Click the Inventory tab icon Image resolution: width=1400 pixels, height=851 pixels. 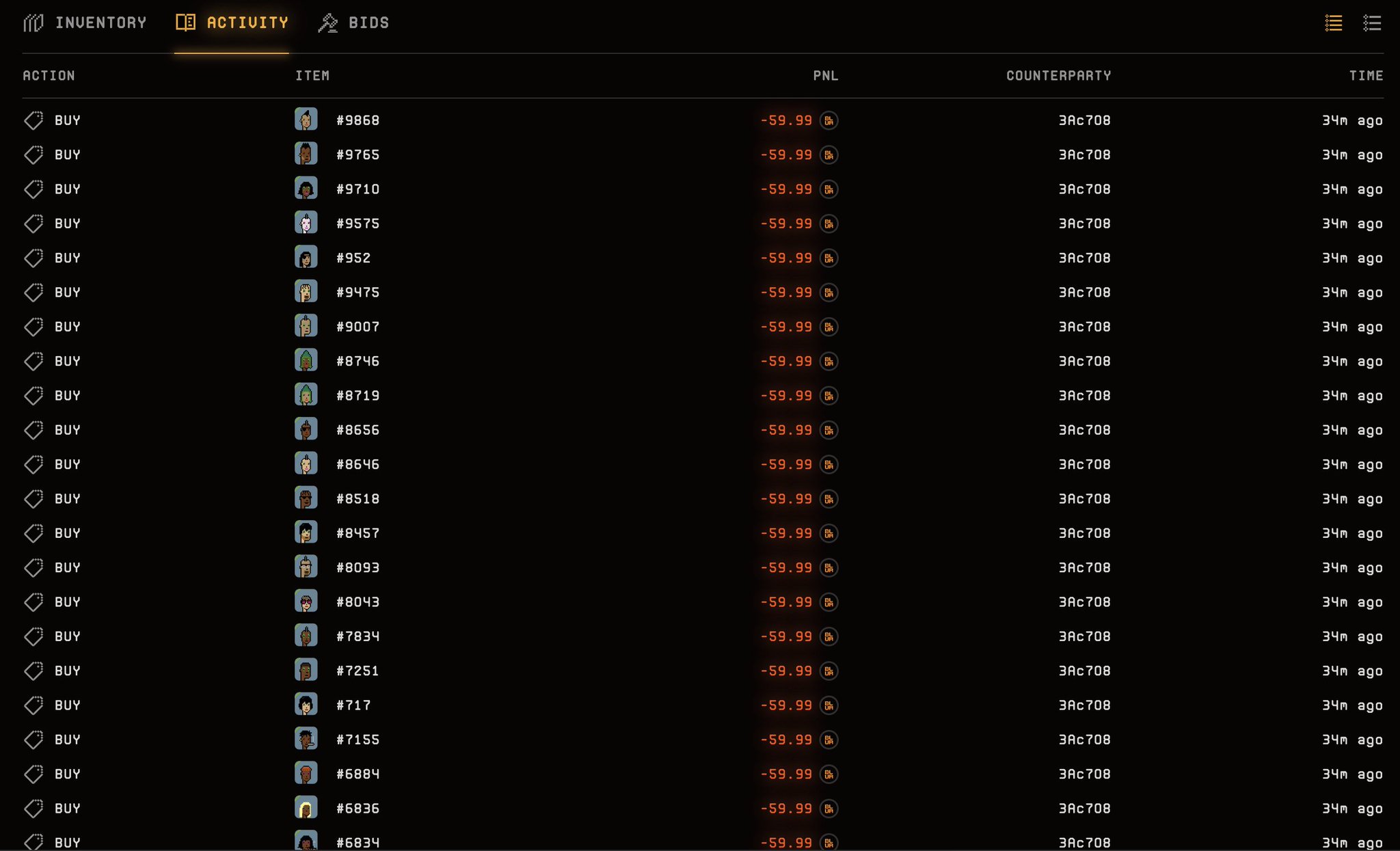[33, 23]
